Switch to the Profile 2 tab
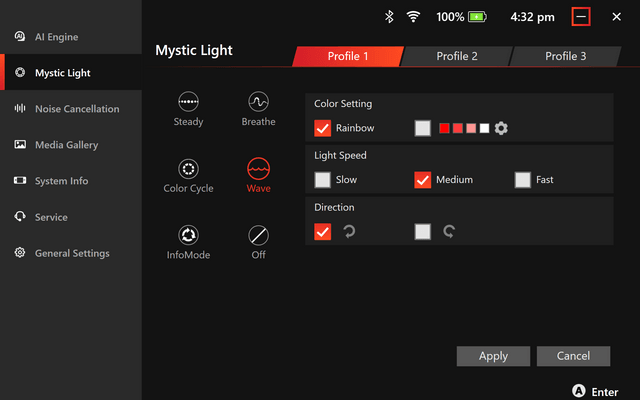The width and height of the screenshot is (640, 400). (x=457, y=56)
